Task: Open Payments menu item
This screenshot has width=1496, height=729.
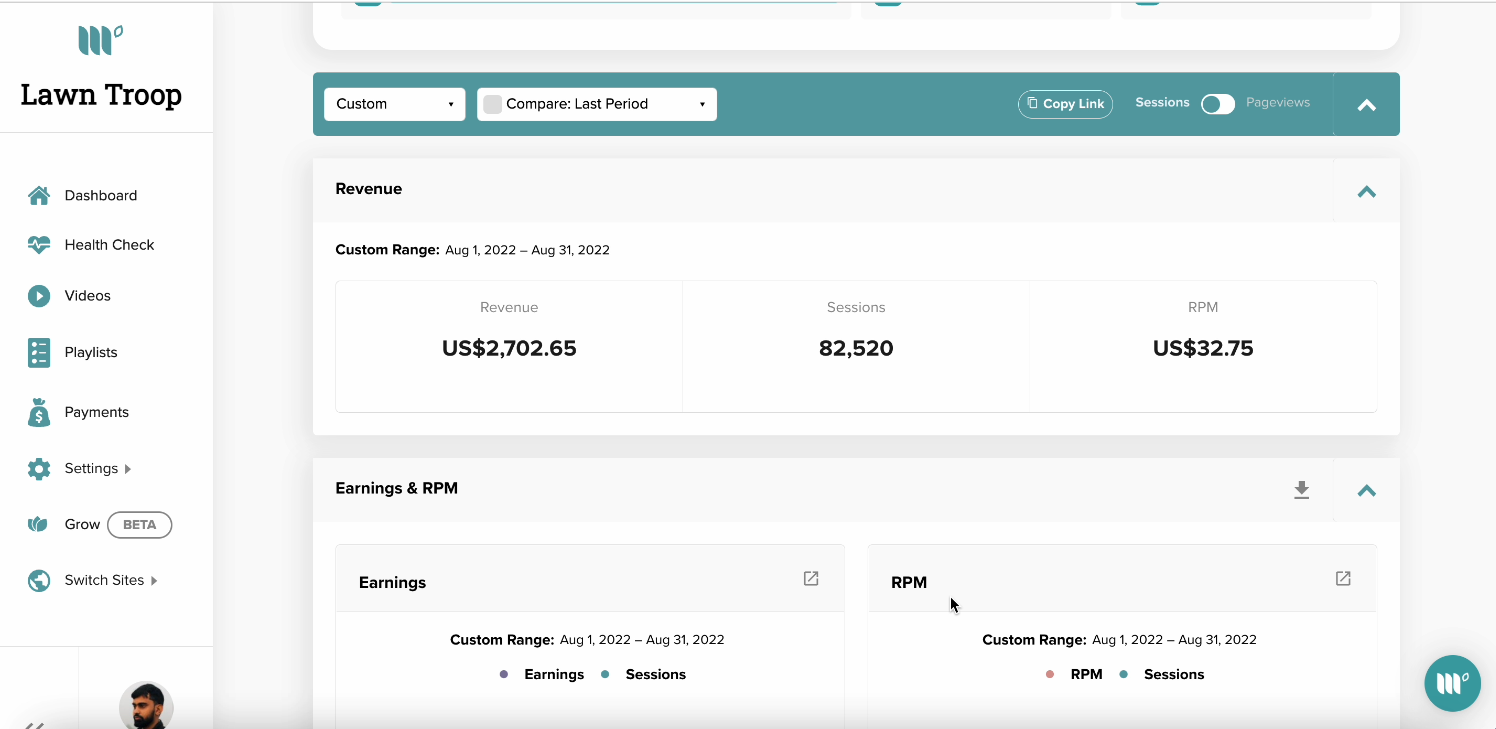Action: pyautogui.click(x=96, y=412)
